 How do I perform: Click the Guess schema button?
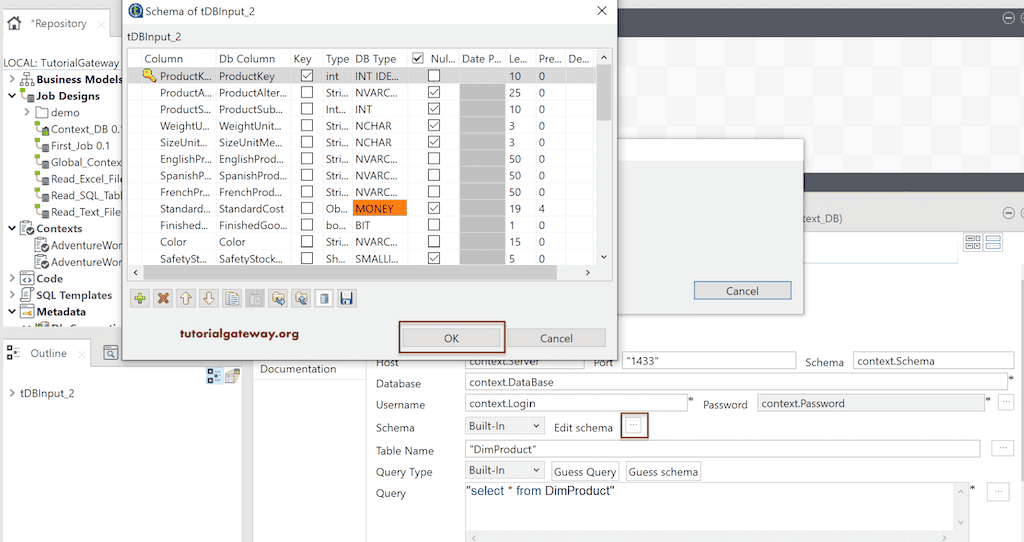coord(663,471)
